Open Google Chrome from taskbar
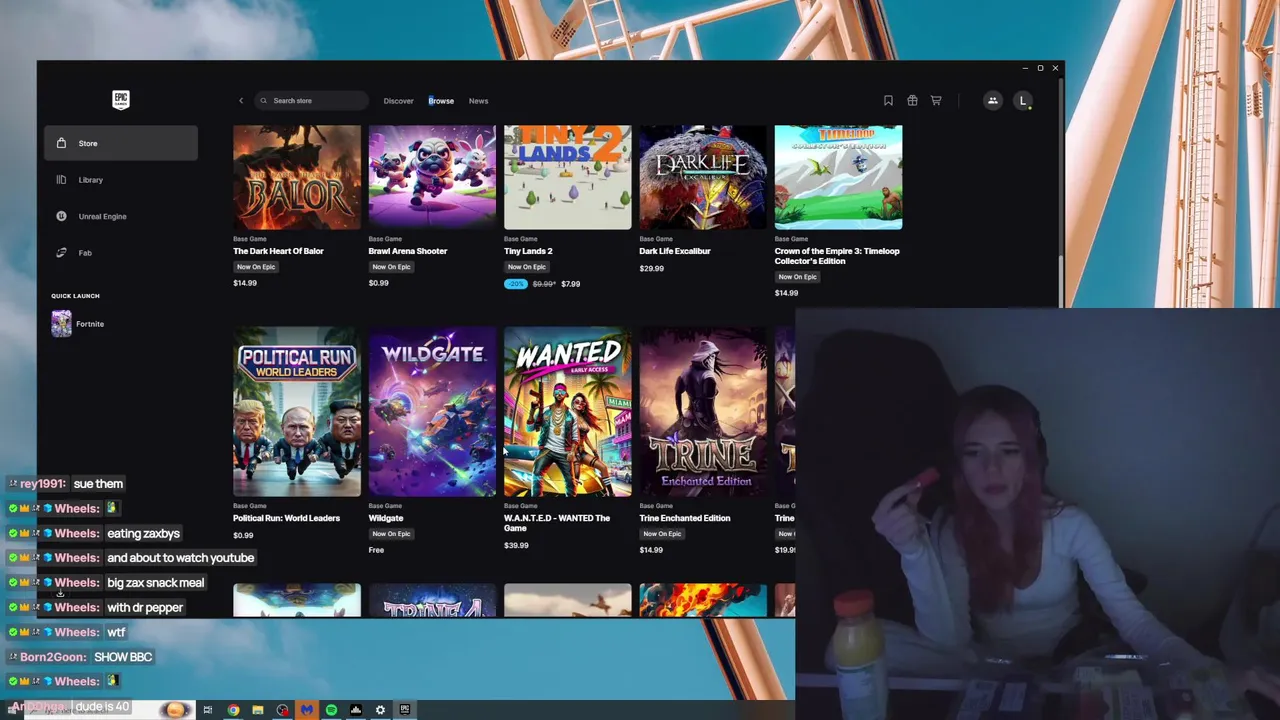The height and width of the screenshot is (720, 1280). (233, 710)
